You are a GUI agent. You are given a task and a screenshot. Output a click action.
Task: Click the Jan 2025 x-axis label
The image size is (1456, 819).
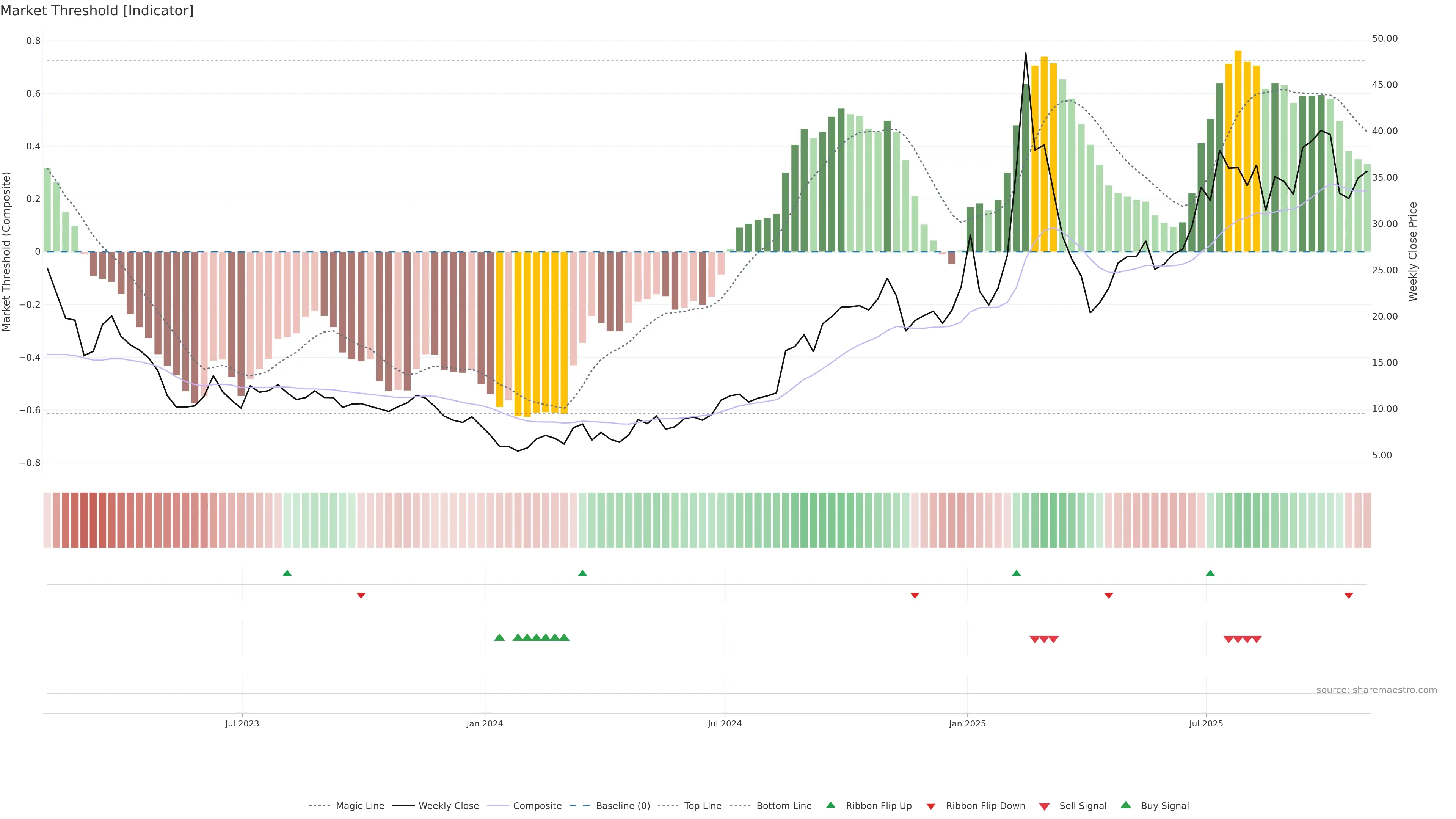click(x=967, y=723)
